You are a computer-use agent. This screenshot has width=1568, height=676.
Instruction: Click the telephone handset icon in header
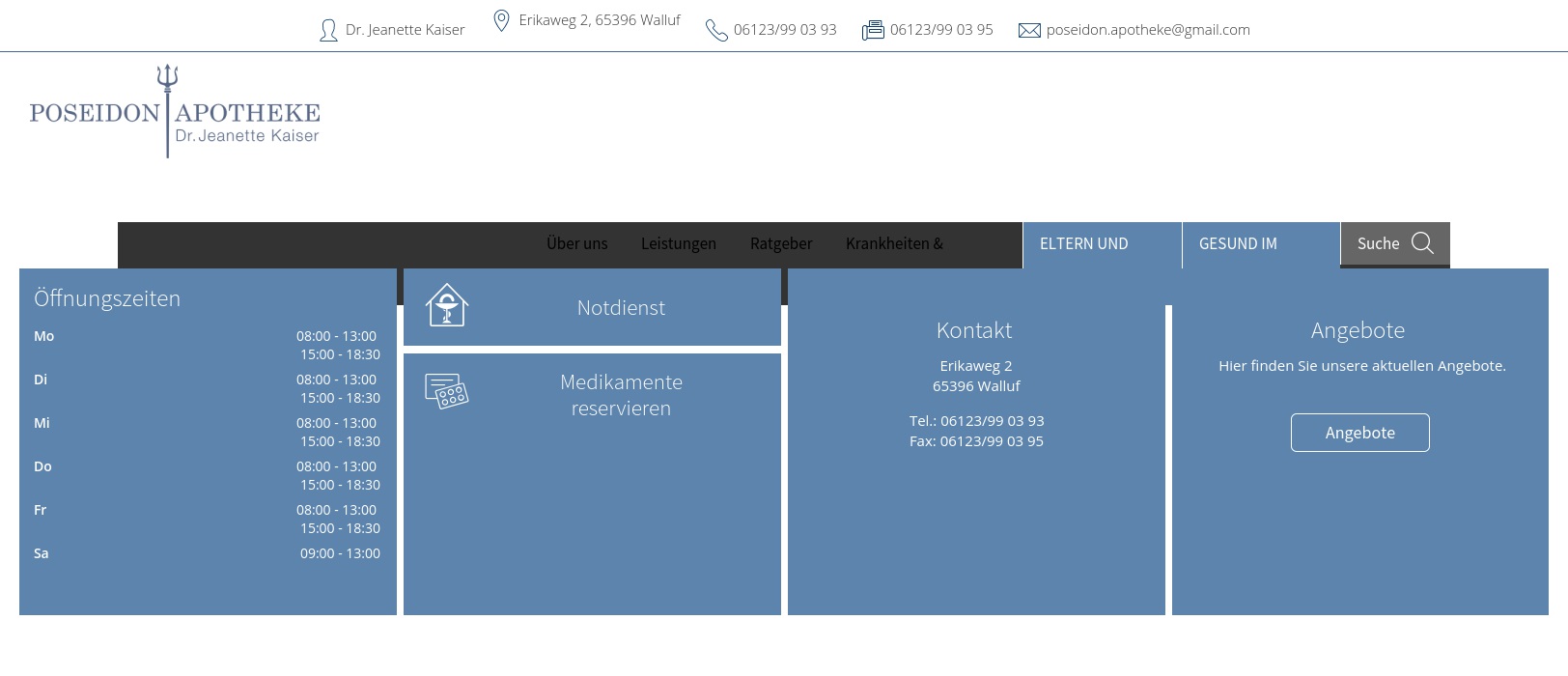(x=716, y=31)
